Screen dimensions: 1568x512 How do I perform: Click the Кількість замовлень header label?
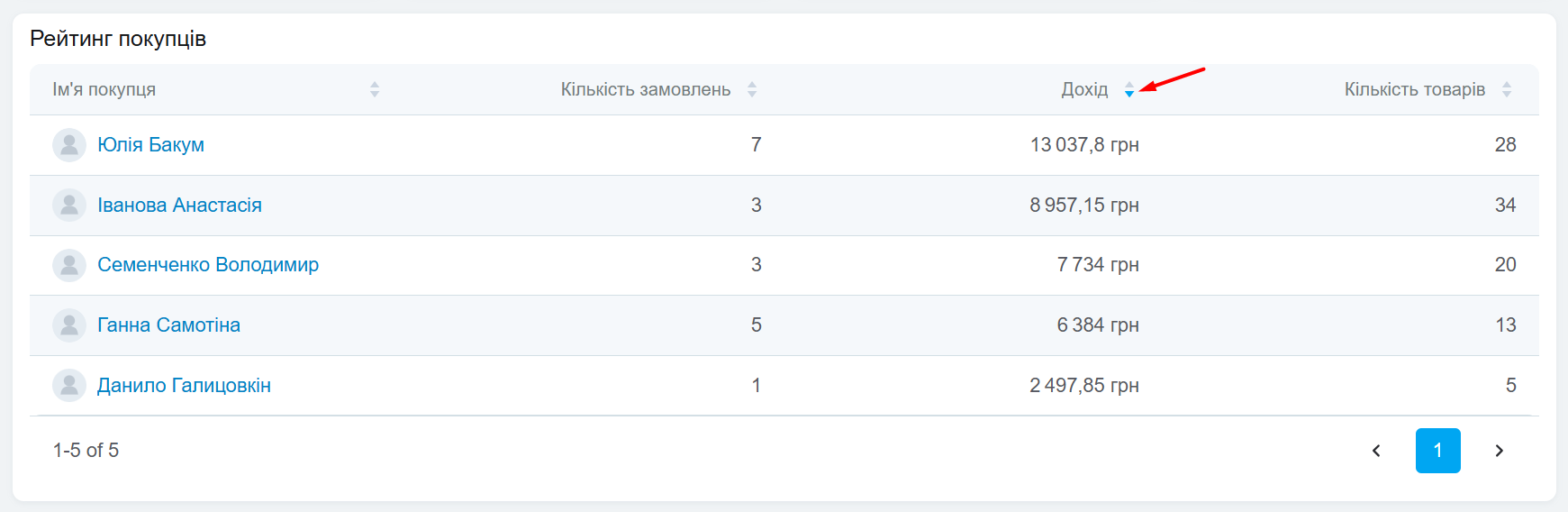coord(645,89)
